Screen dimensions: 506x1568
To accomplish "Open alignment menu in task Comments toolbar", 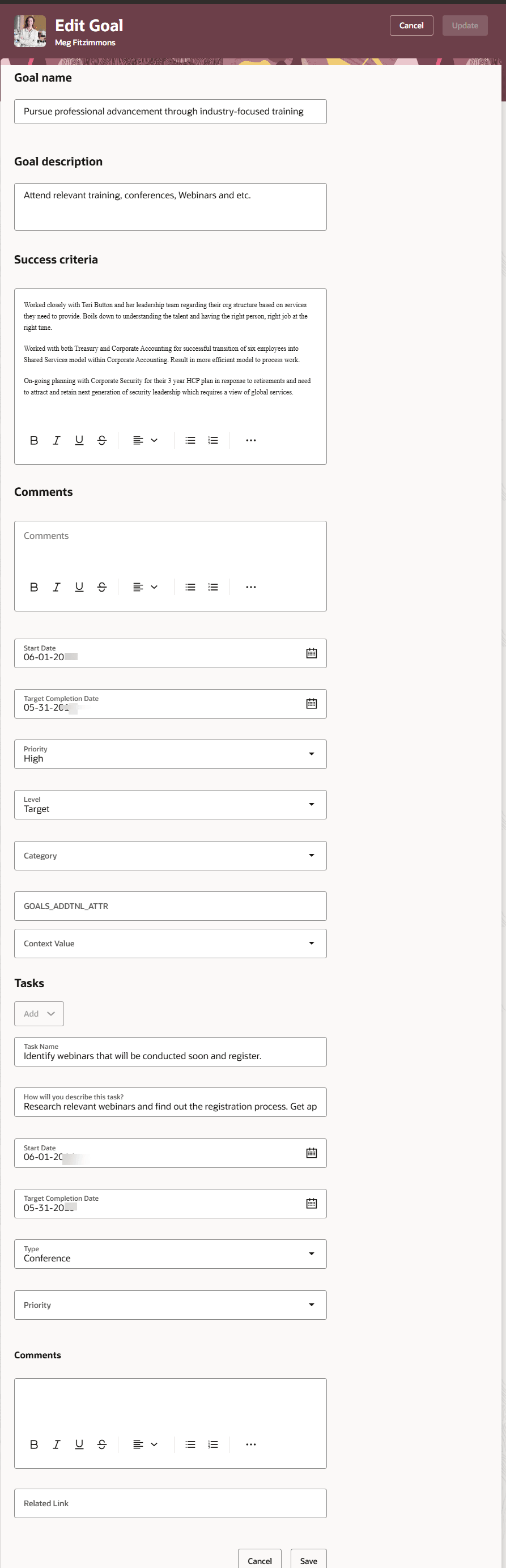I will (x=146, y=1444).
